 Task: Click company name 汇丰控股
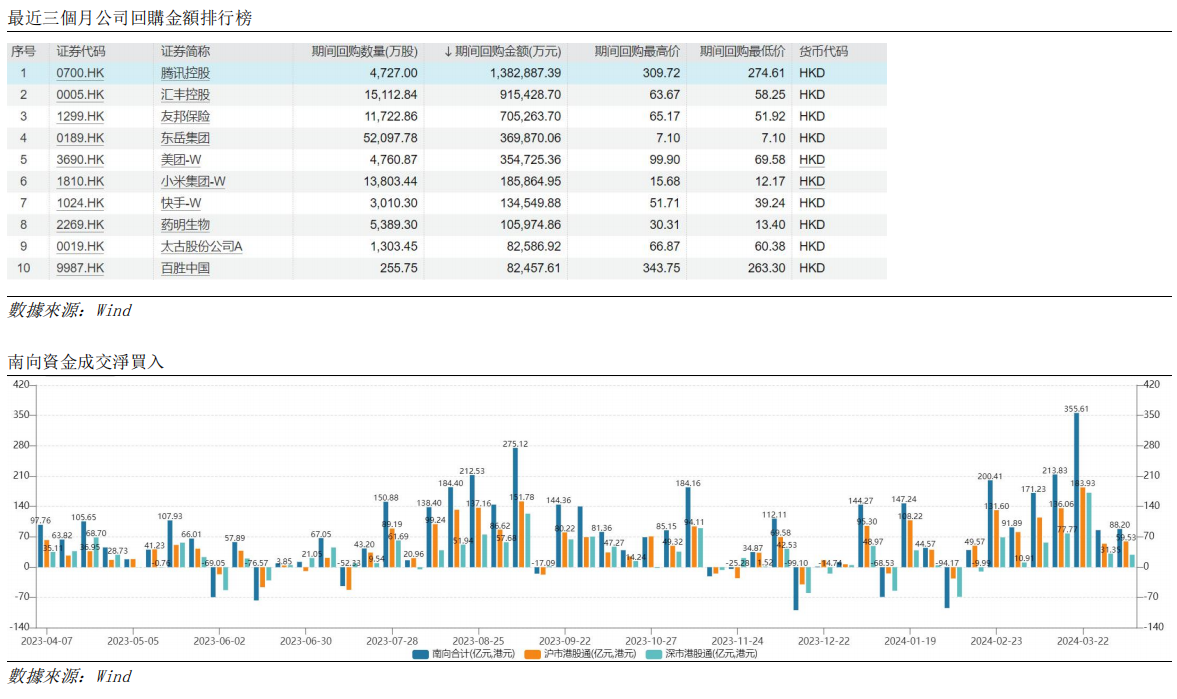point(185,95)
